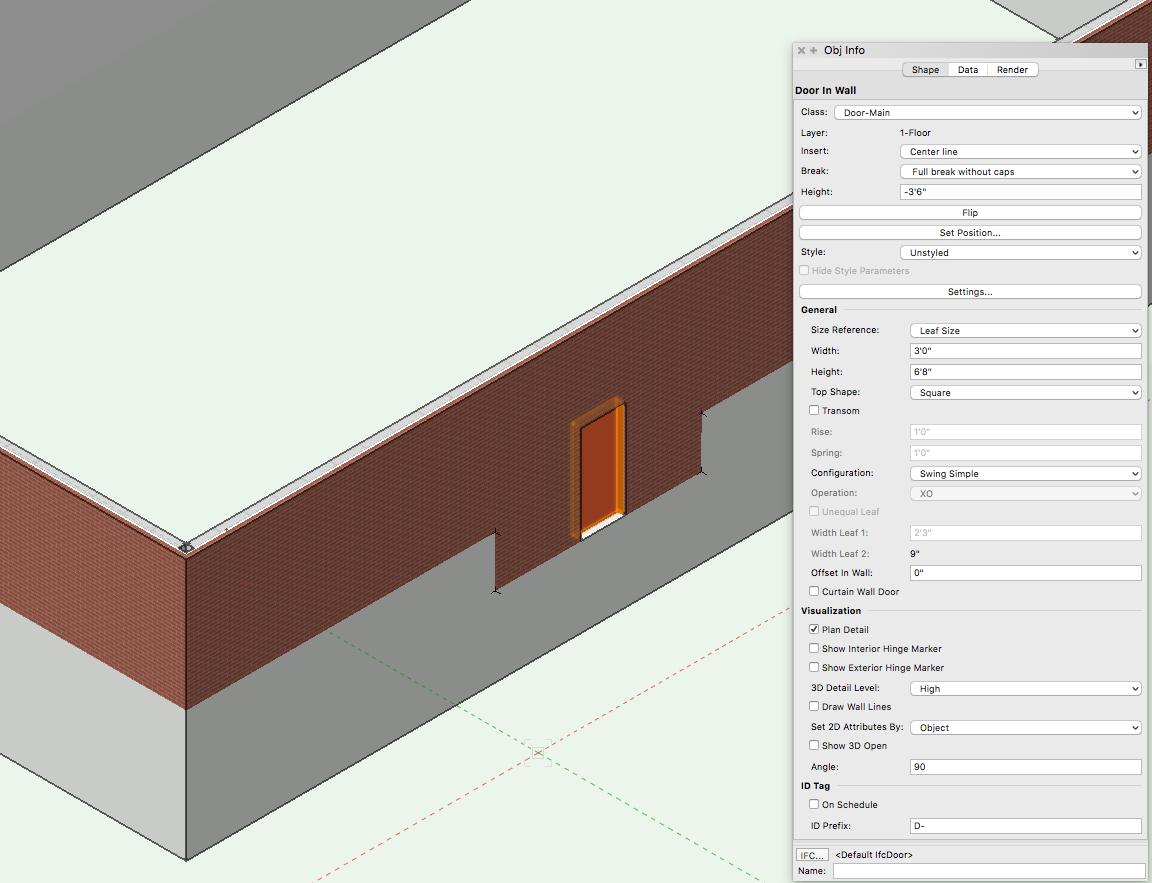Expand the Configuration dropdown set to Swing Simple

pos(1025,474)
